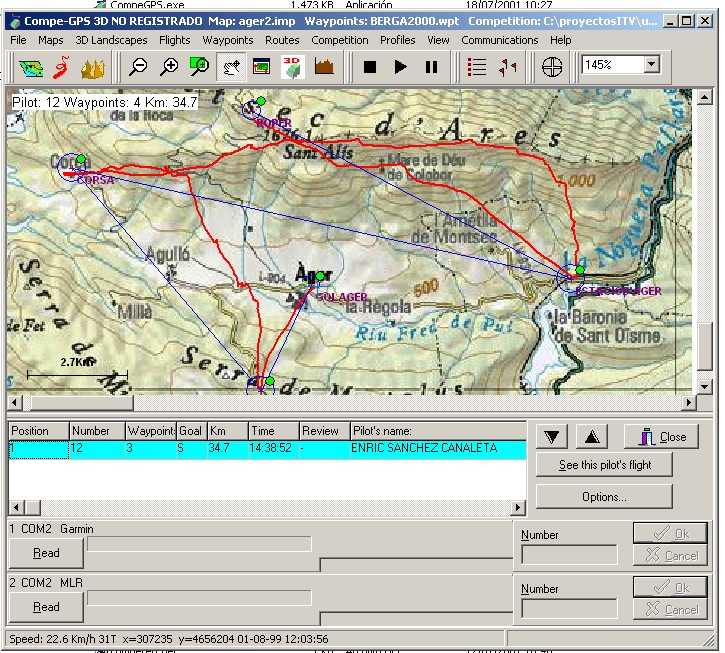
Task: Click the open map toolbar icon
Action: point(31,68)
